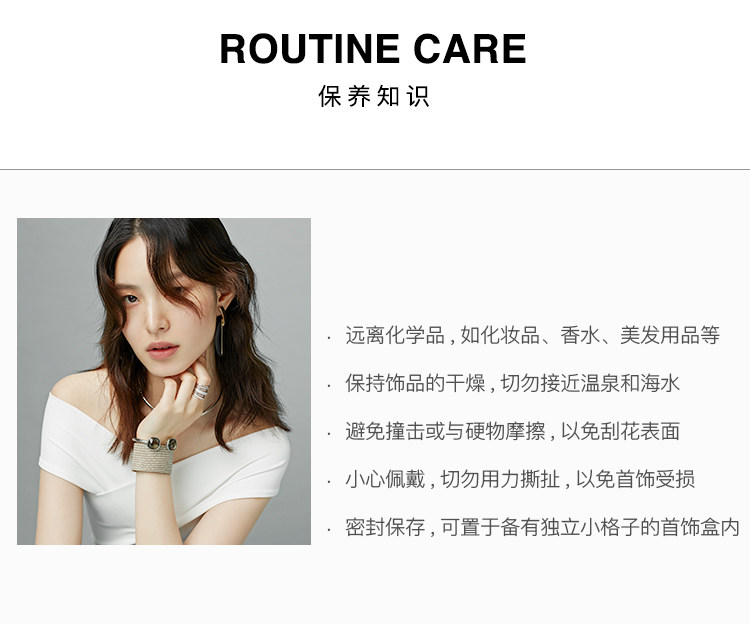Click the words 香水、美发用品等
Screen dimensions: 750x624
tap(640, 335)
